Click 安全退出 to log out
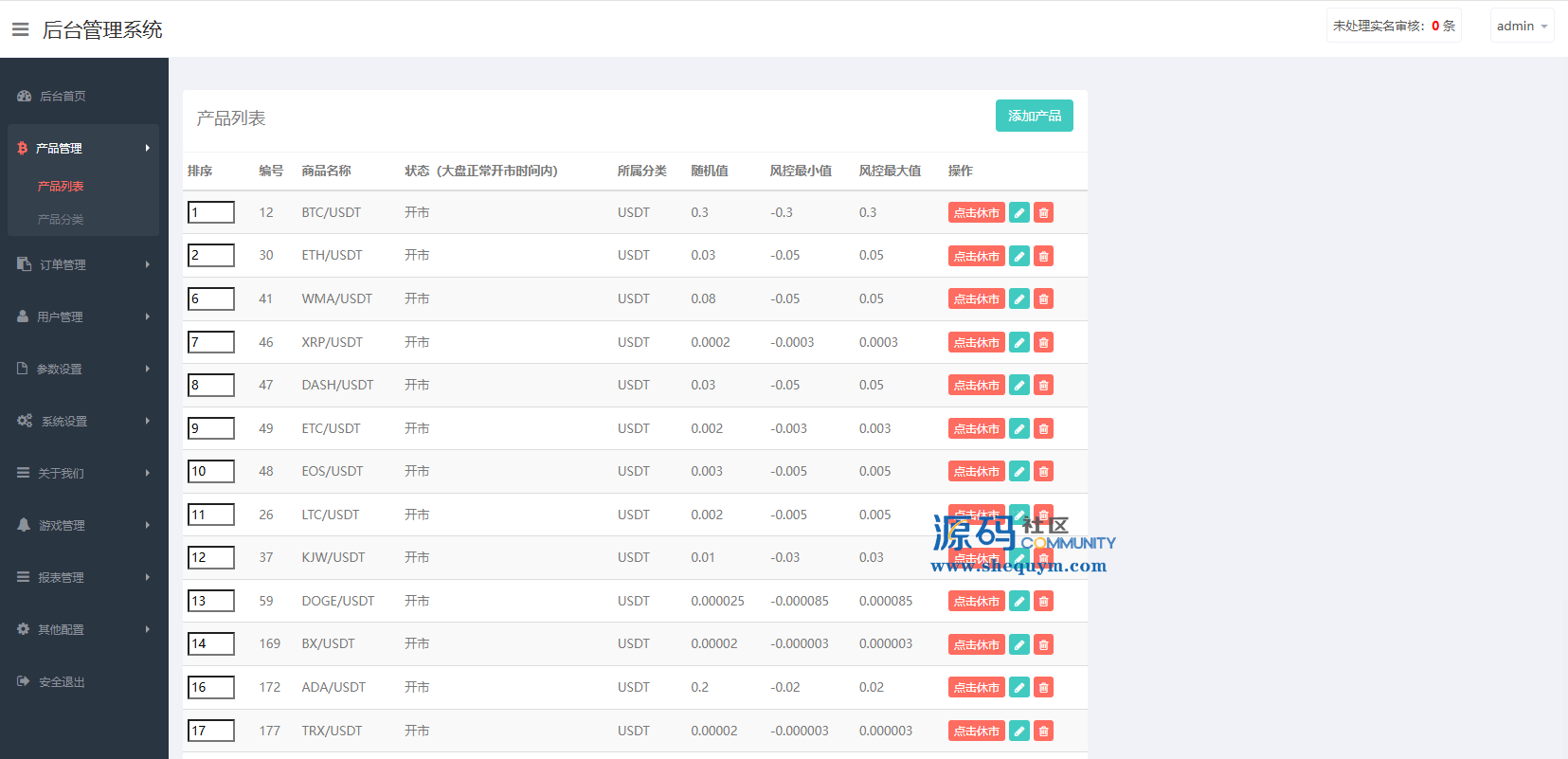Screen dimensions: 1568x759 [x=62, y=682]
